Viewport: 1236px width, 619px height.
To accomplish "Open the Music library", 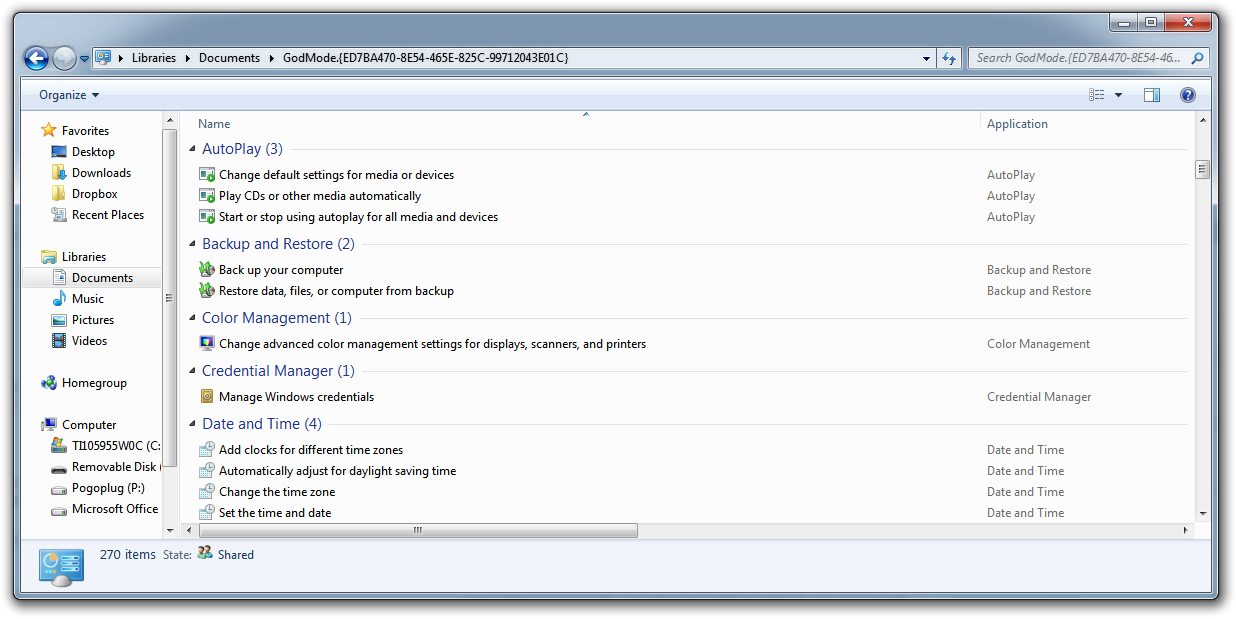I will (x=87, y=299).
